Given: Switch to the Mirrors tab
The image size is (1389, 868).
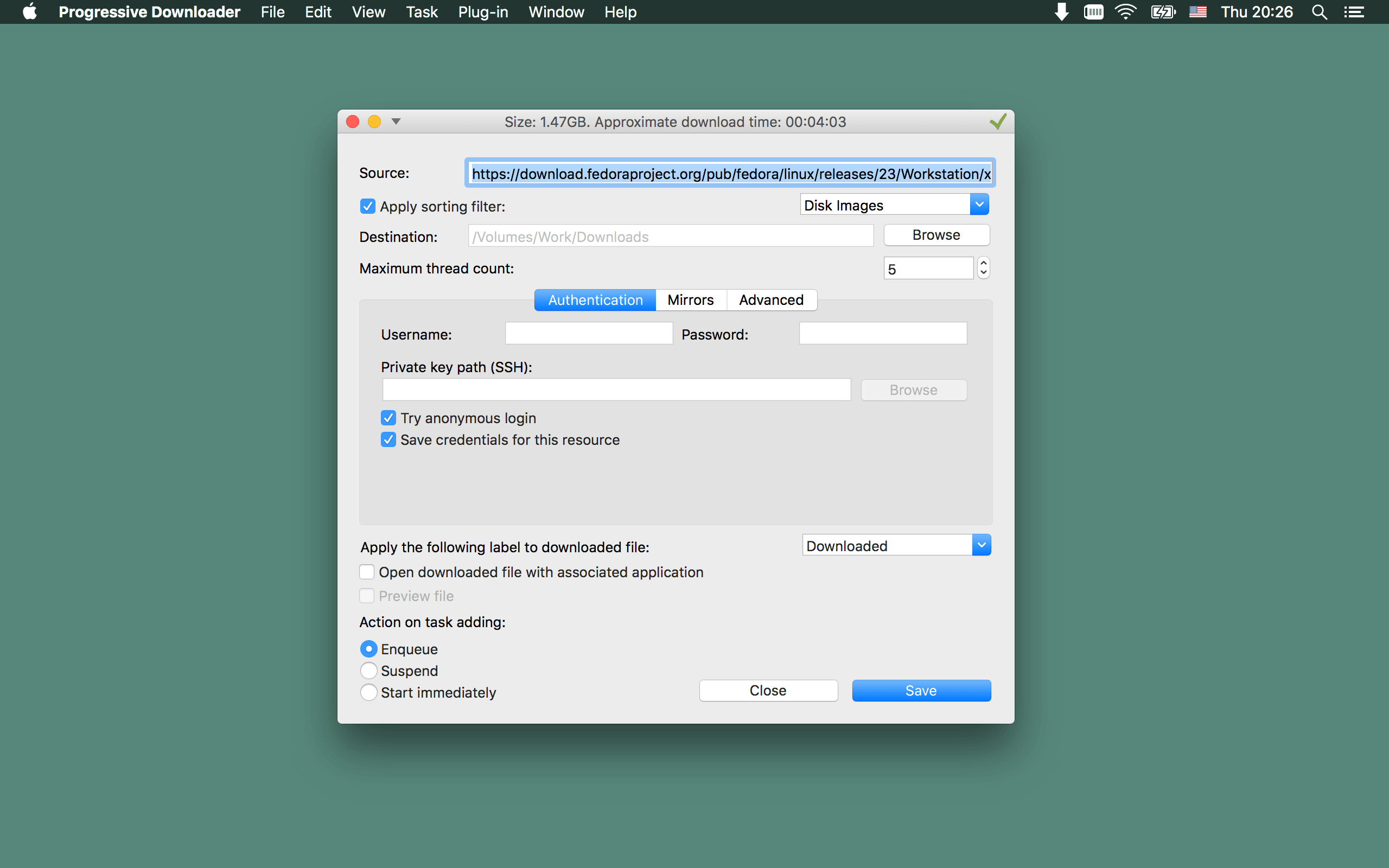Looking at the screenshot, I should (x=691, y=299).
